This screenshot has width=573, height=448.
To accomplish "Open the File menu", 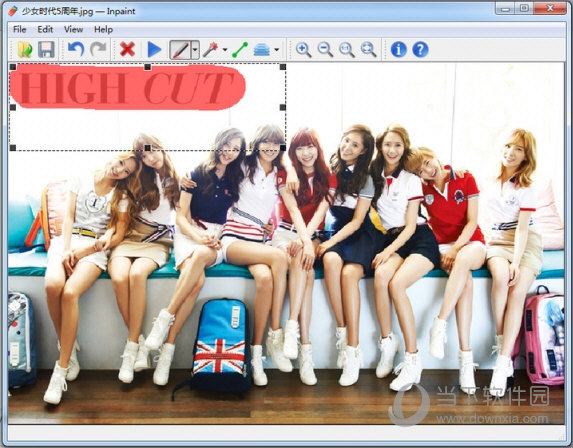I will click(x=19, y=30).
